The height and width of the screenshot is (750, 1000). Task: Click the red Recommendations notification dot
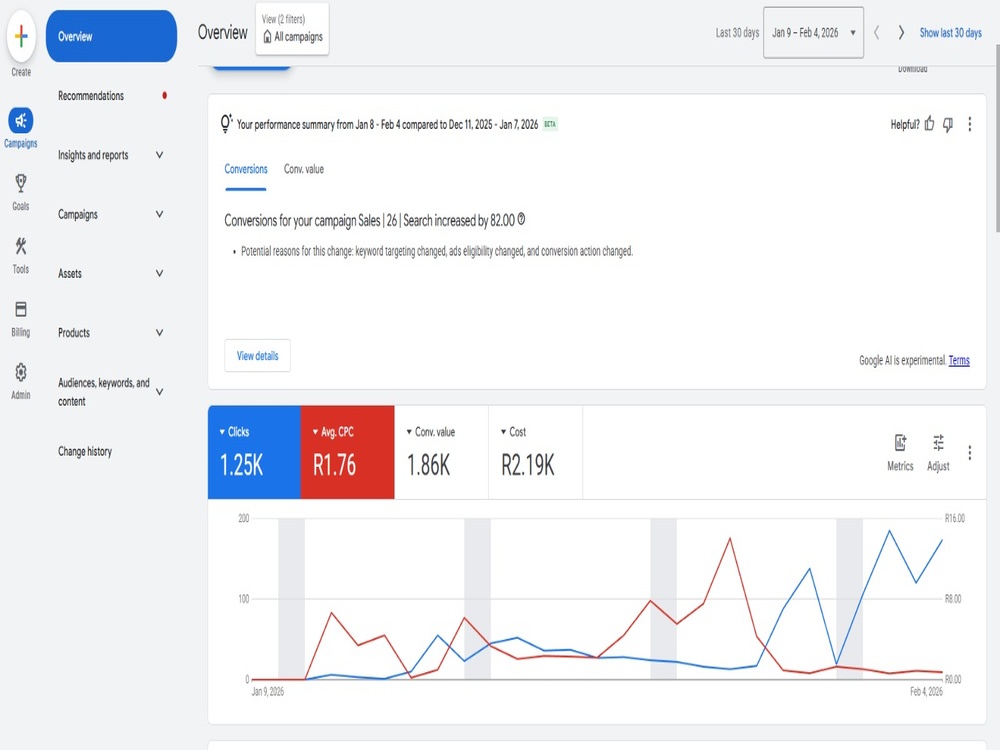[x=165, y=96]
